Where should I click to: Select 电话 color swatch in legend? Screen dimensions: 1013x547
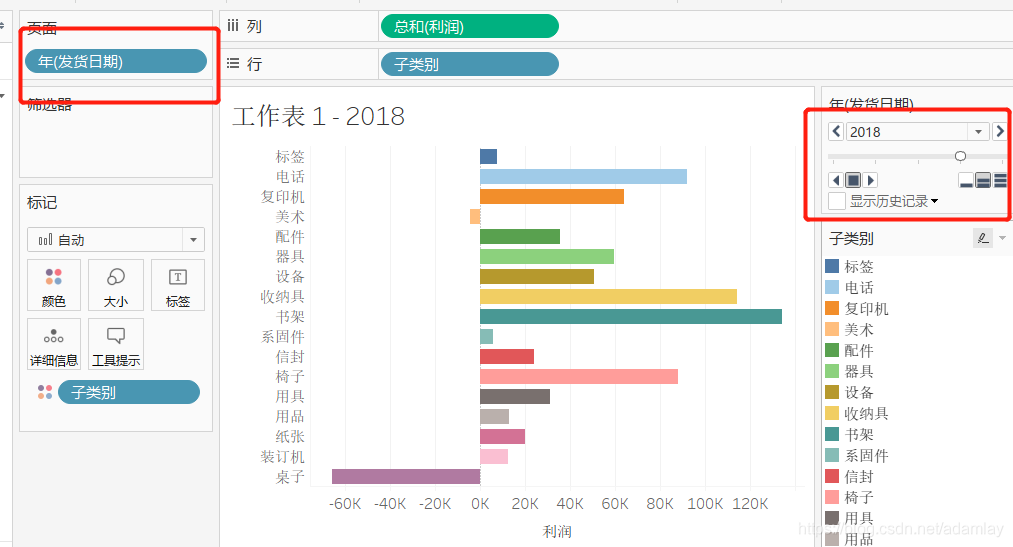click(832, 287)
